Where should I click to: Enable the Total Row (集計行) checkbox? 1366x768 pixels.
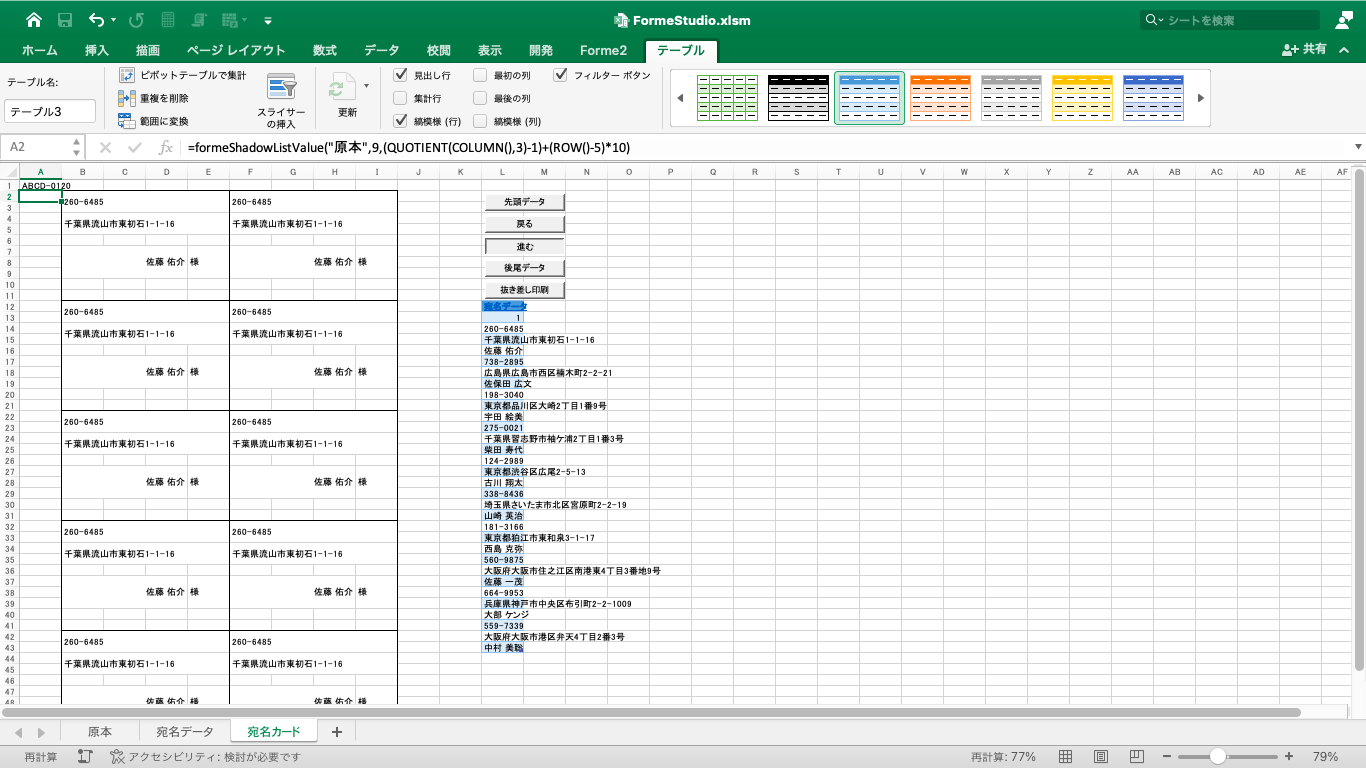coord(400,98)
